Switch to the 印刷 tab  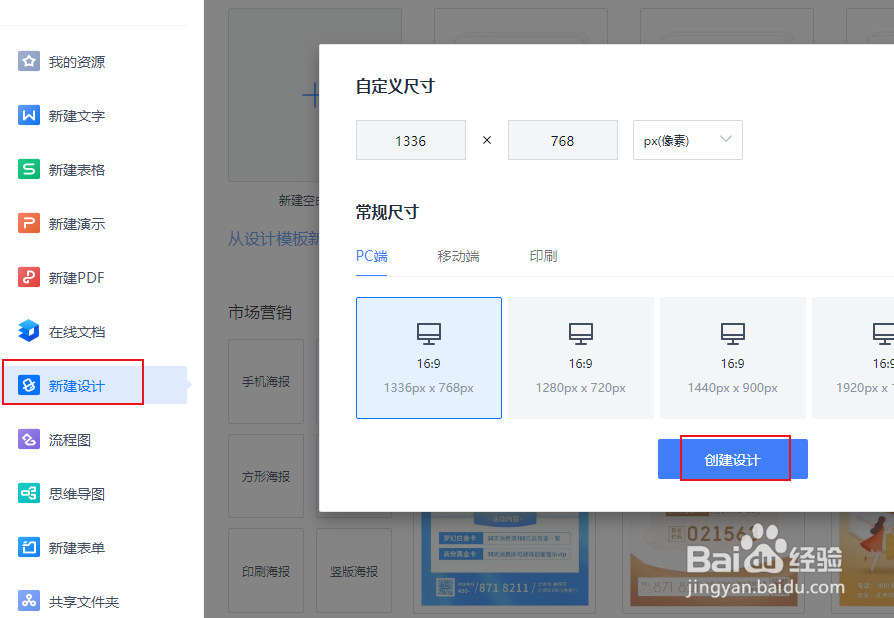[543, 256]
